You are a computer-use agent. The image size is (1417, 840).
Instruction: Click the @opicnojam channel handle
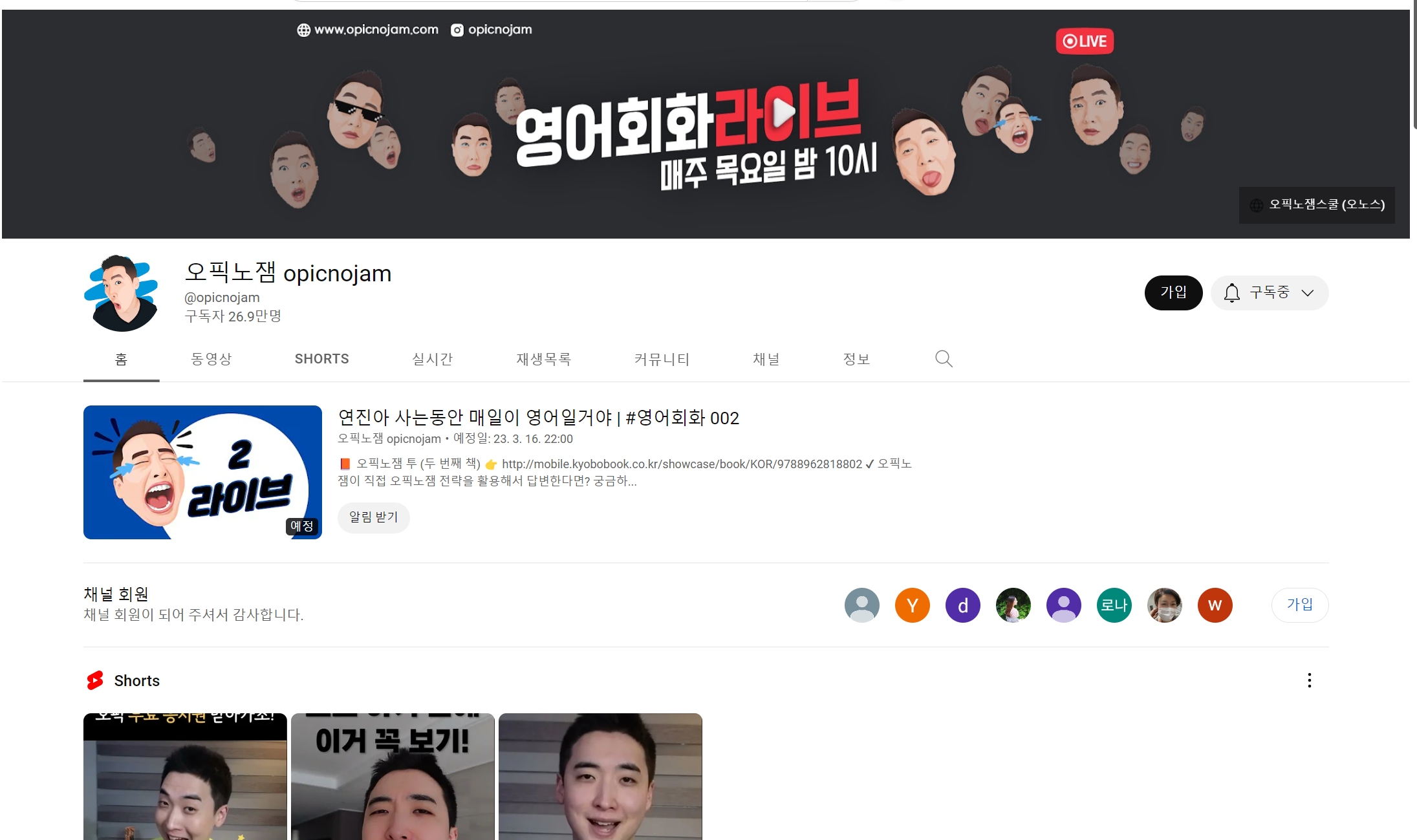pyautogui.click(x=222, y=297)
